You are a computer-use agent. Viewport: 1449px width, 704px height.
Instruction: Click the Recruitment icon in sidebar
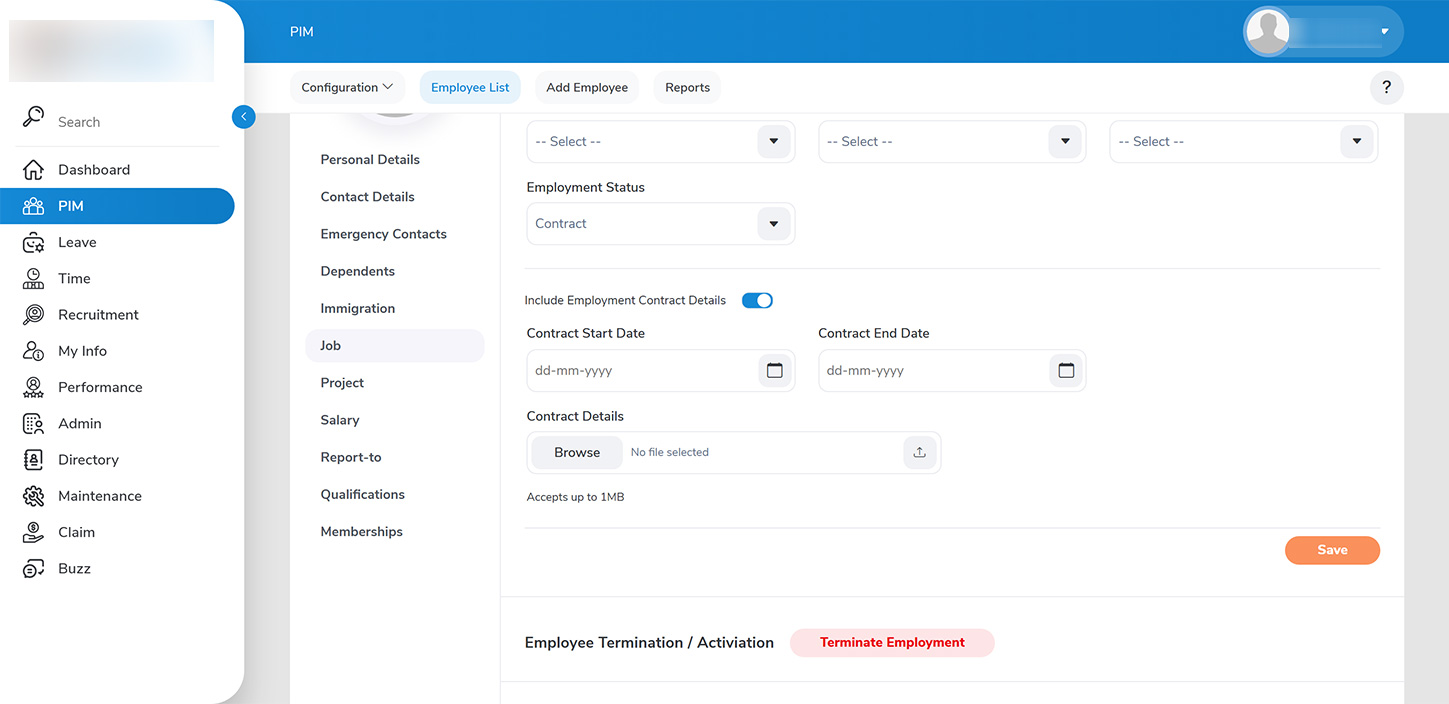[33, 315]
